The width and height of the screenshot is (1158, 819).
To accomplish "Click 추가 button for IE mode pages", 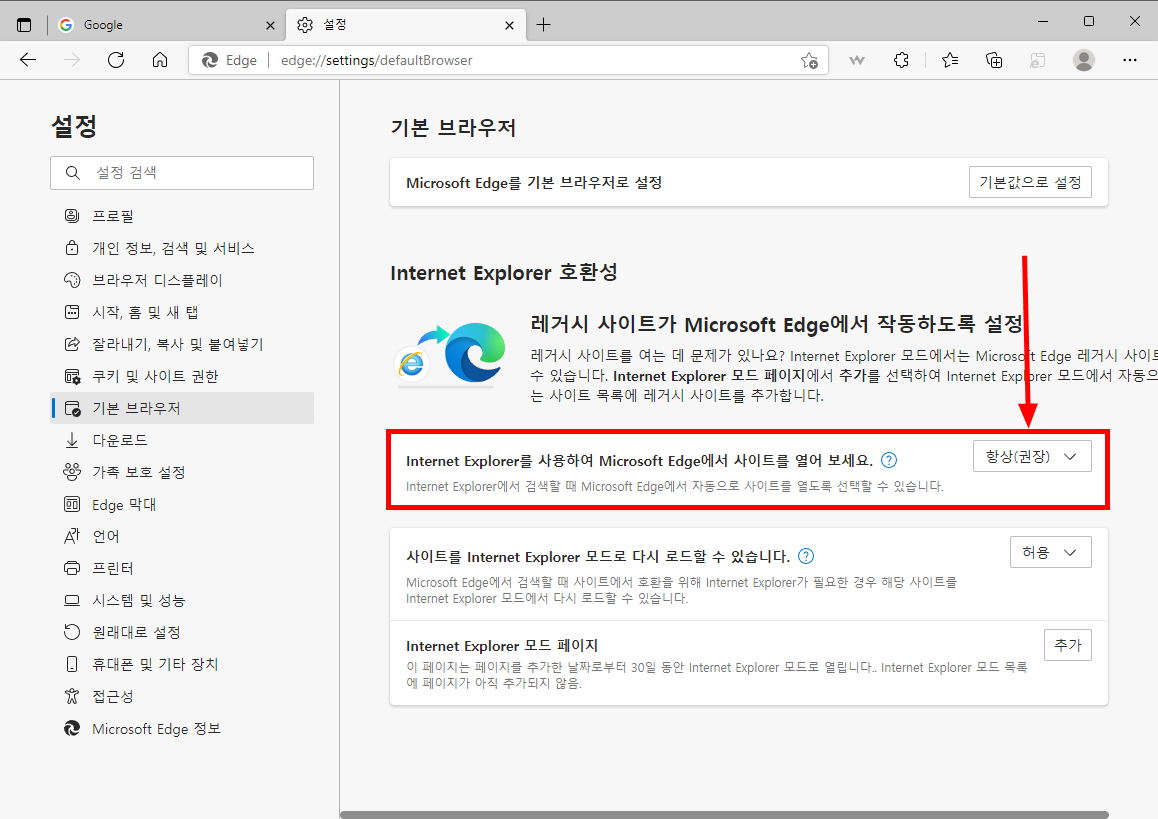I will pos(1068,645).
